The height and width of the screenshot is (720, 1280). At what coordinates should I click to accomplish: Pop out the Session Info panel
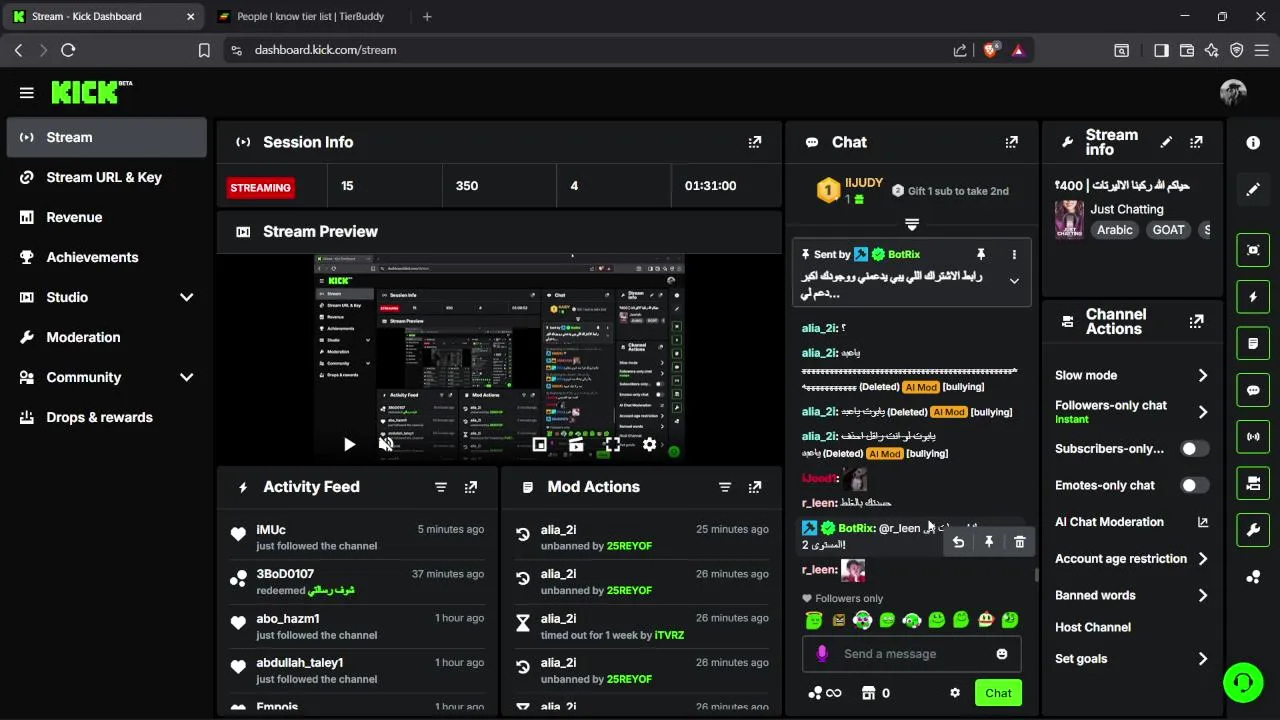click(755, 142)
